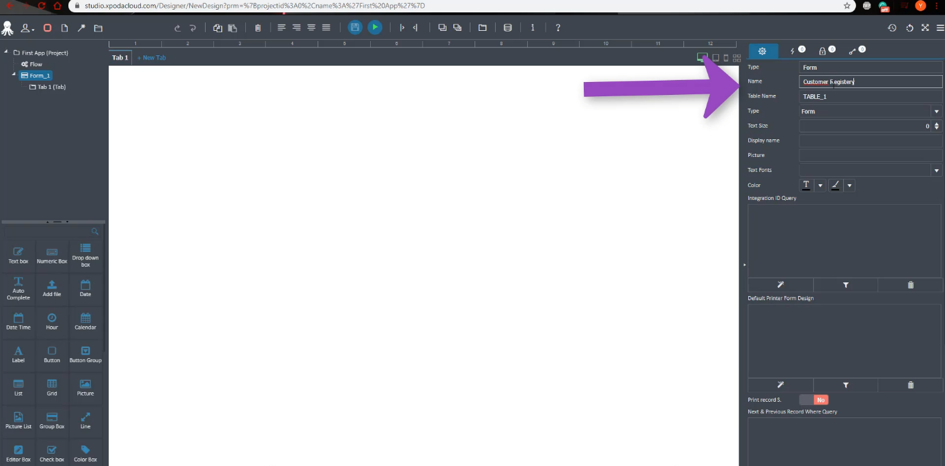
Task: Paste element via toolbar icon
Action: pyautogui.click(x=232, y=28)
